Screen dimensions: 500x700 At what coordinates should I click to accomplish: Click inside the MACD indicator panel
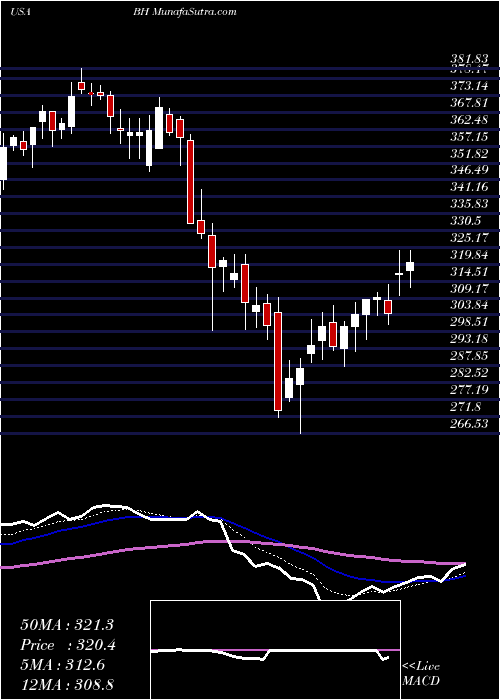point(276,650)
